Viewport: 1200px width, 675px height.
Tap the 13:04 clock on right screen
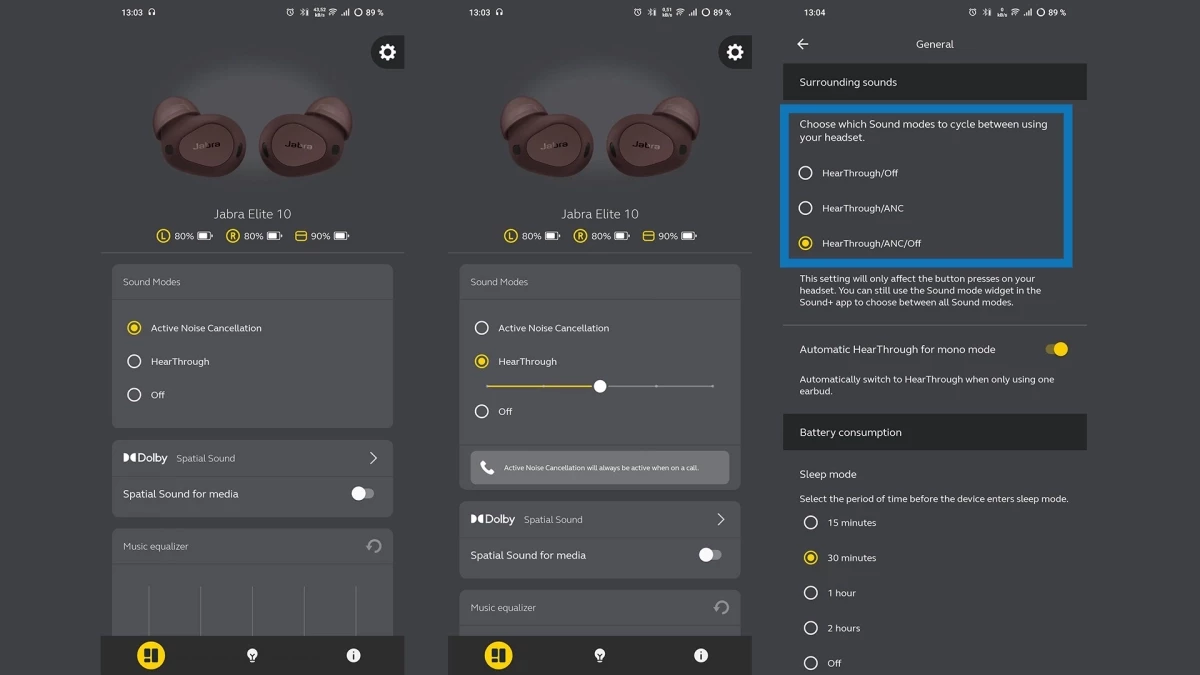click(x=815, y=13)
